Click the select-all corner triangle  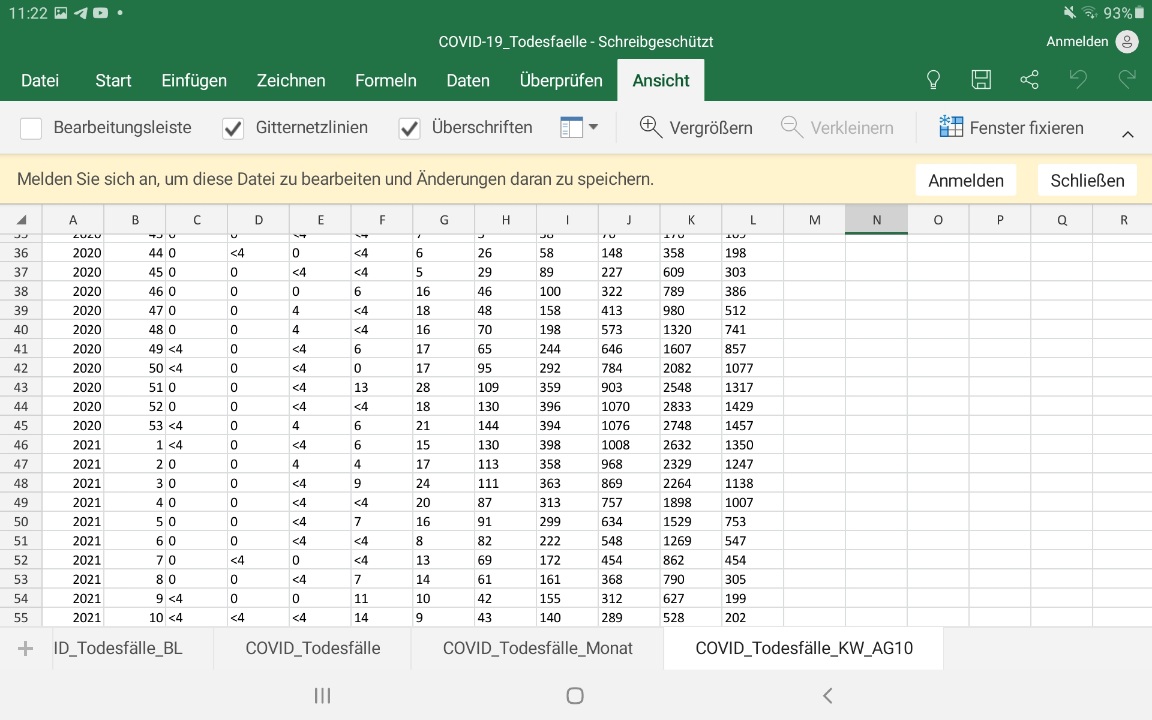pyautogui.click(x=21, y=220)
